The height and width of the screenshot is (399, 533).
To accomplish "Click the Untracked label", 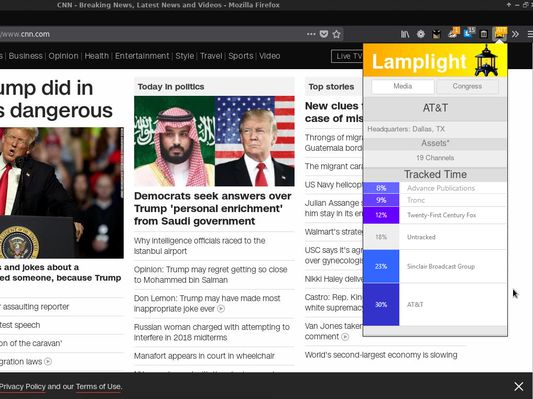I will [x=421, y=237].
